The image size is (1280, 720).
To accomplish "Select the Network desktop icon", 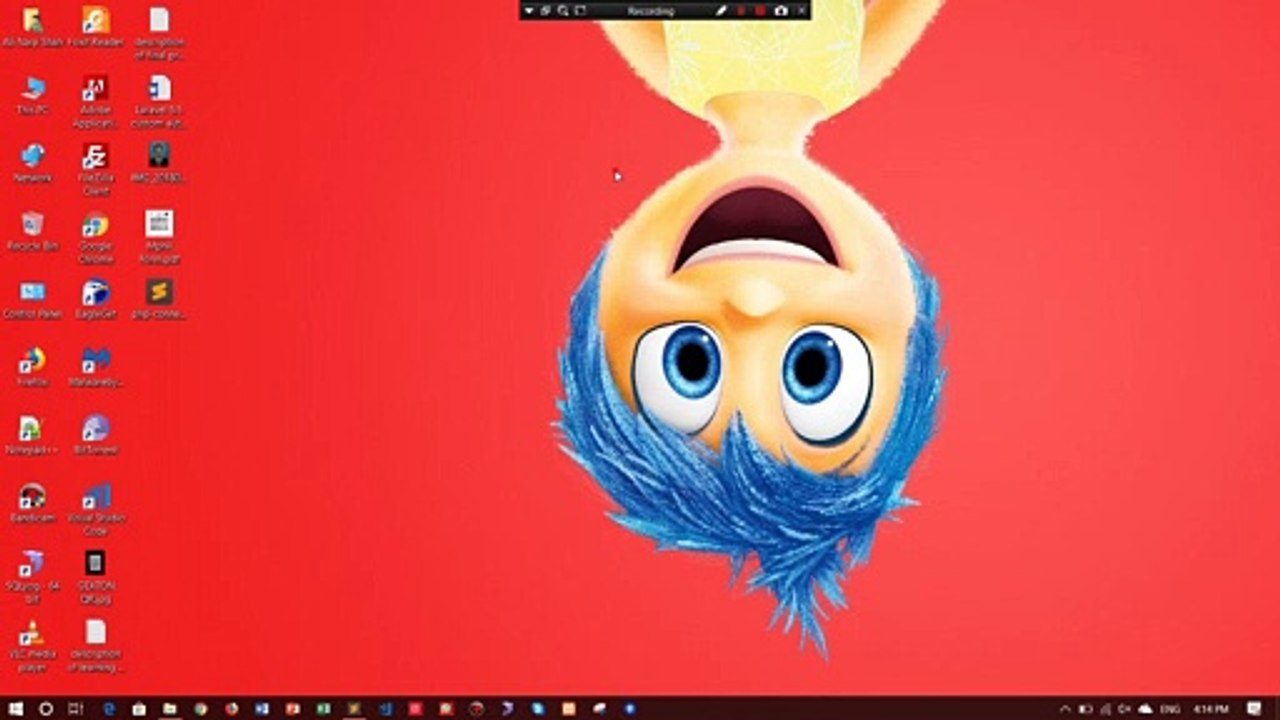I will pyautogui.click(x=33, y=163).
